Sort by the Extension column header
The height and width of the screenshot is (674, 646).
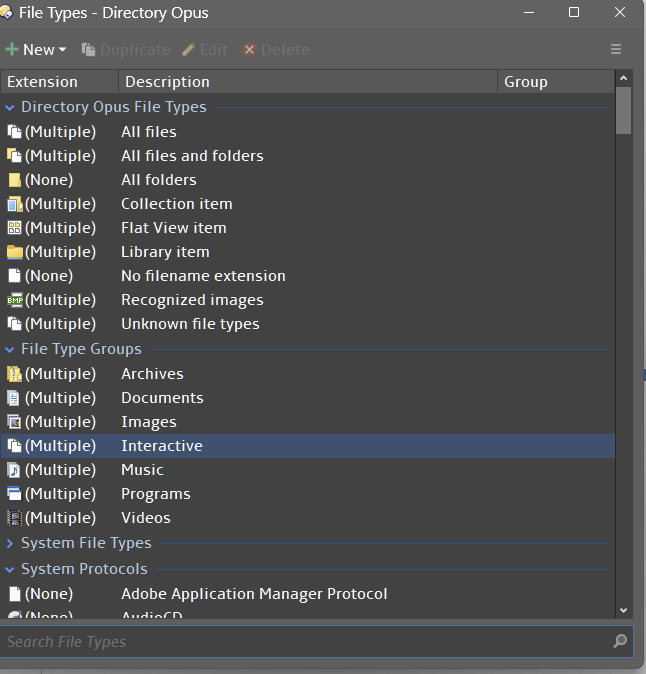point(59,82)
